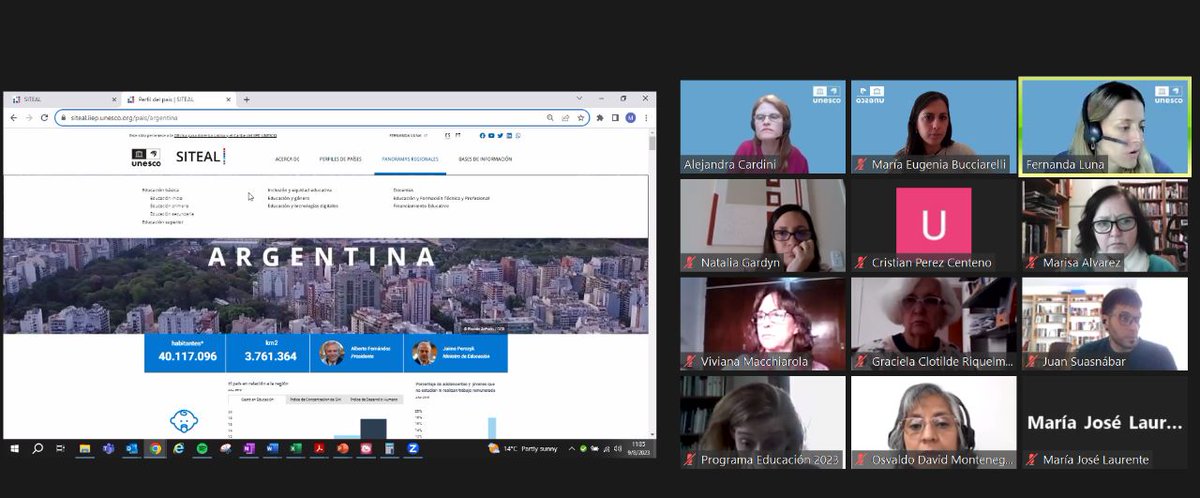
Task: Open the Chrome side panel icon
Action: click(x=615, y=117)
